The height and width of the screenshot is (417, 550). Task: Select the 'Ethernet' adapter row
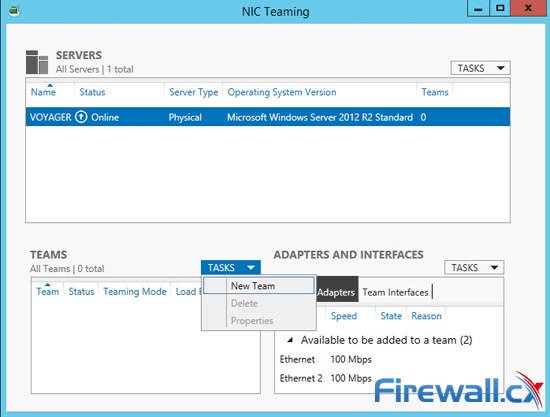coord(389,359)
